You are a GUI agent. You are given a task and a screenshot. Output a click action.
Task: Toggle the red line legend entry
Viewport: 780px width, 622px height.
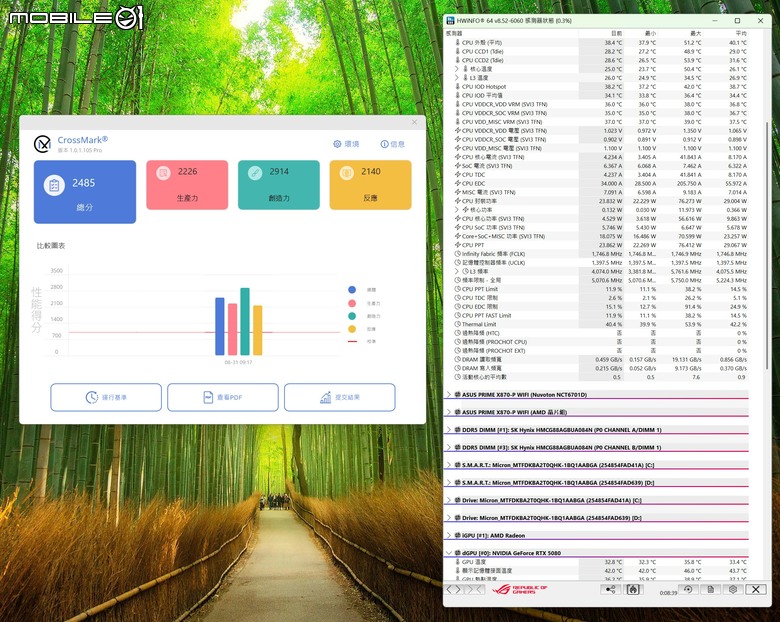352,341
